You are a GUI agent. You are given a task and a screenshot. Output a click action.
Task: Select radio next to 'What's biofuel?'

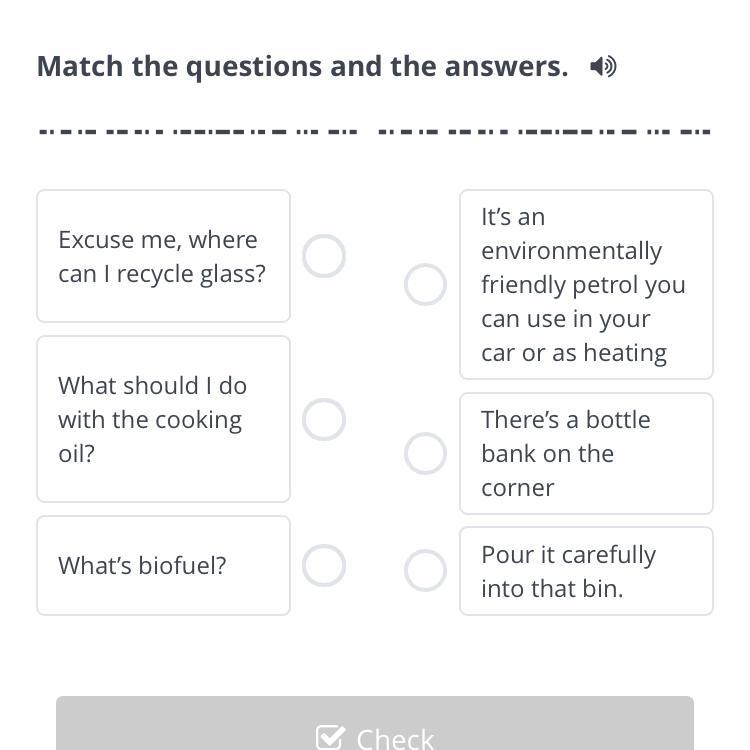(324, 565)
